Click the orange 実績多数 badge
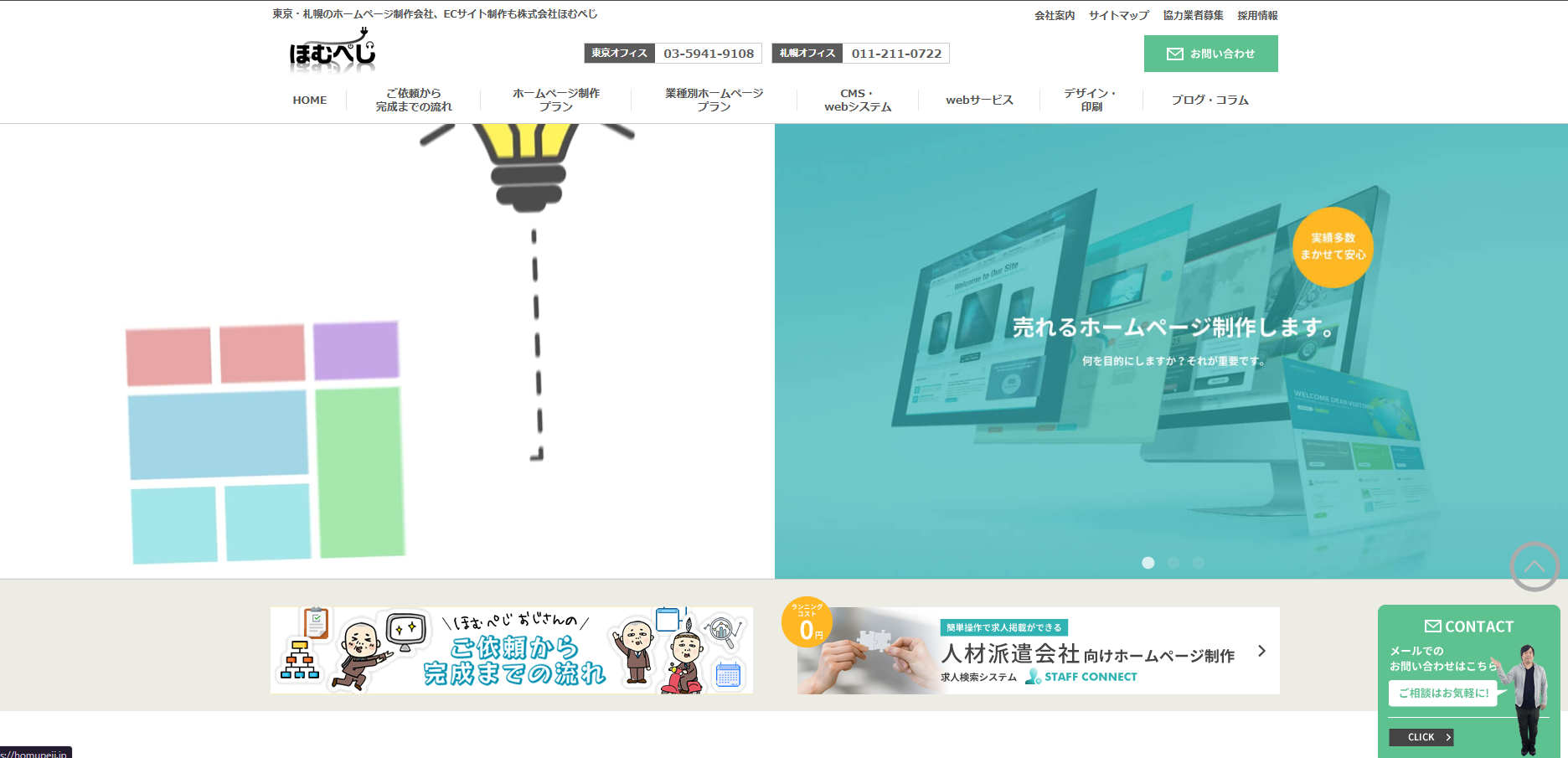The image size is (1568, 758). pos(1332,247)
